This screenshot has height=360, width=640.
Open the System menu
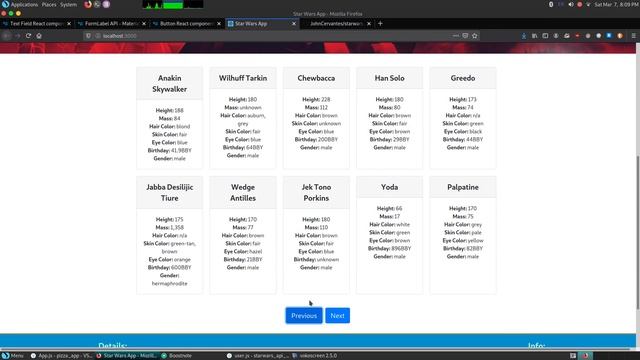68,4
